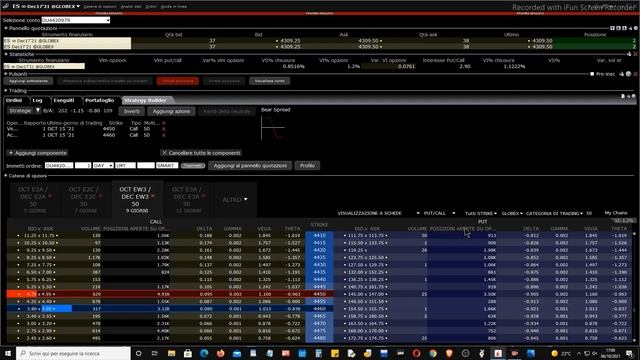
Task: Click the round icon next to Pre-insc
Action: pyautogui.click(x=629, y=74)
